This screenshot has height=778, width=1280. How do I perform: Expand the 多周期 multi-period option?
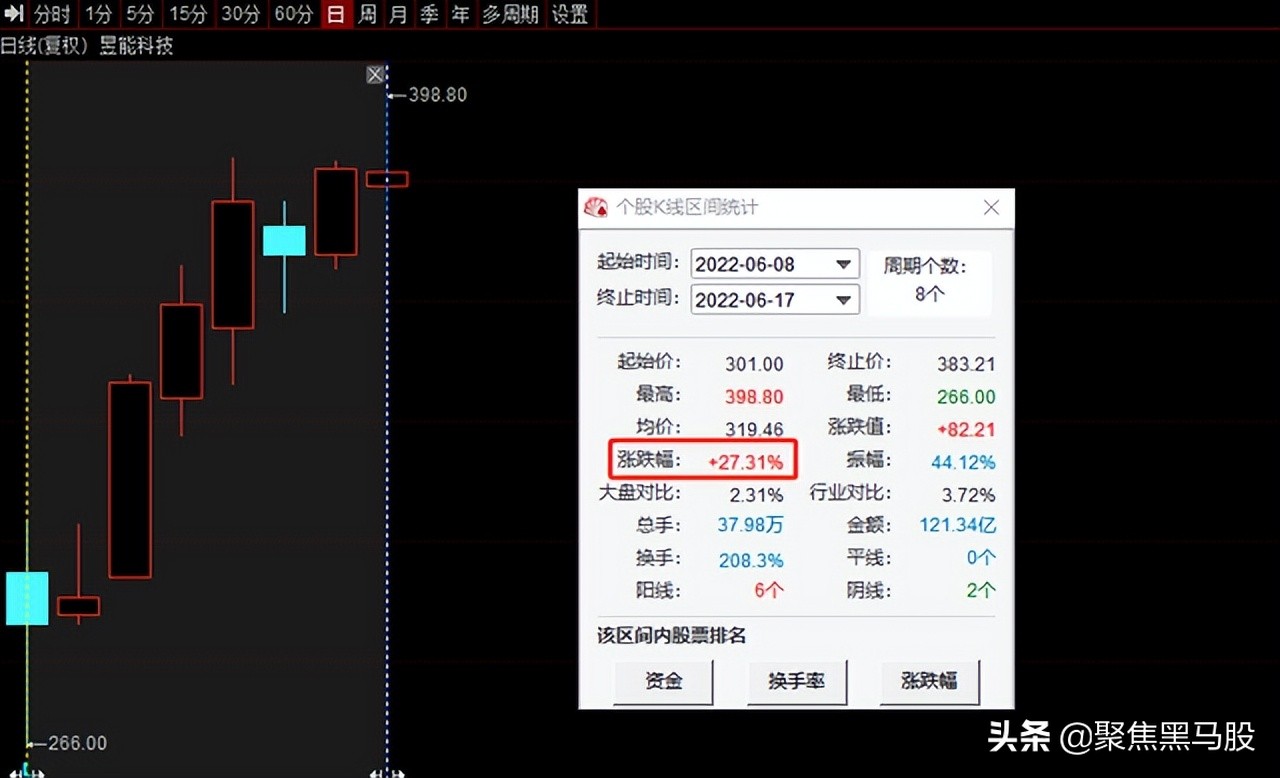510,14
